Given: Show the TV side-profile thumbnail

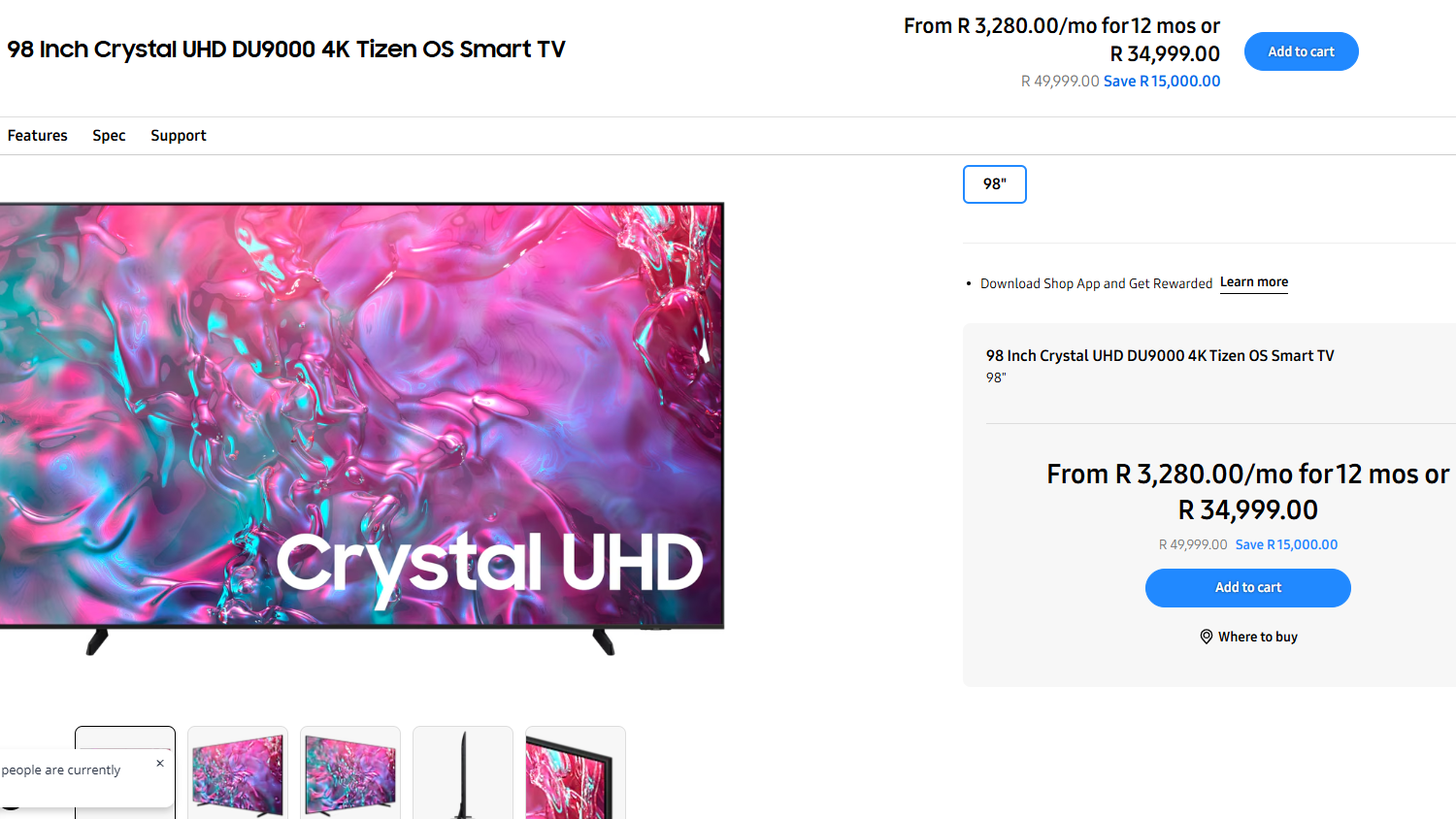Looking at the screenshot, I should pos(463,772).
